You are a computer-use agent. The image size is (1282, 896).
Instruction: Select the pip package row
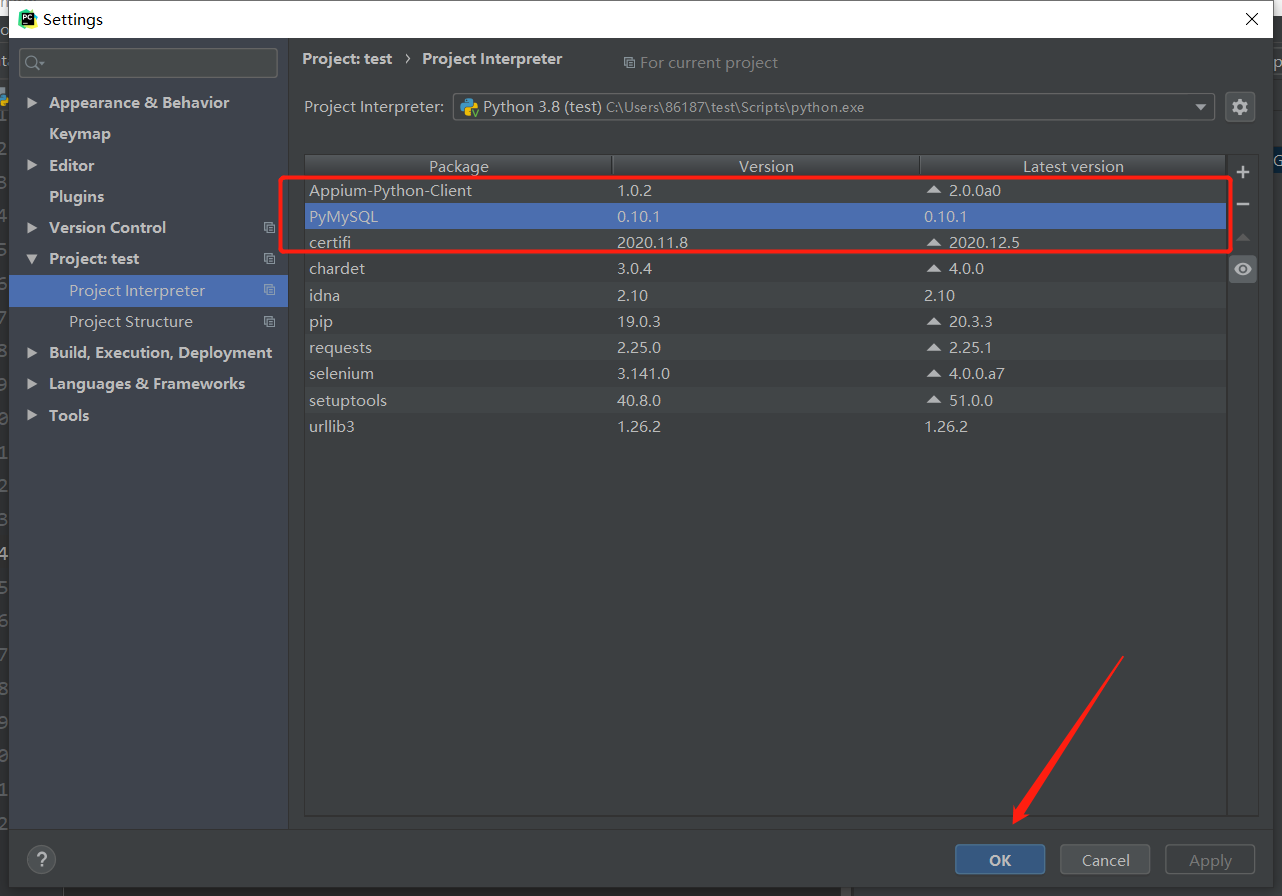(x=766, y=322)
